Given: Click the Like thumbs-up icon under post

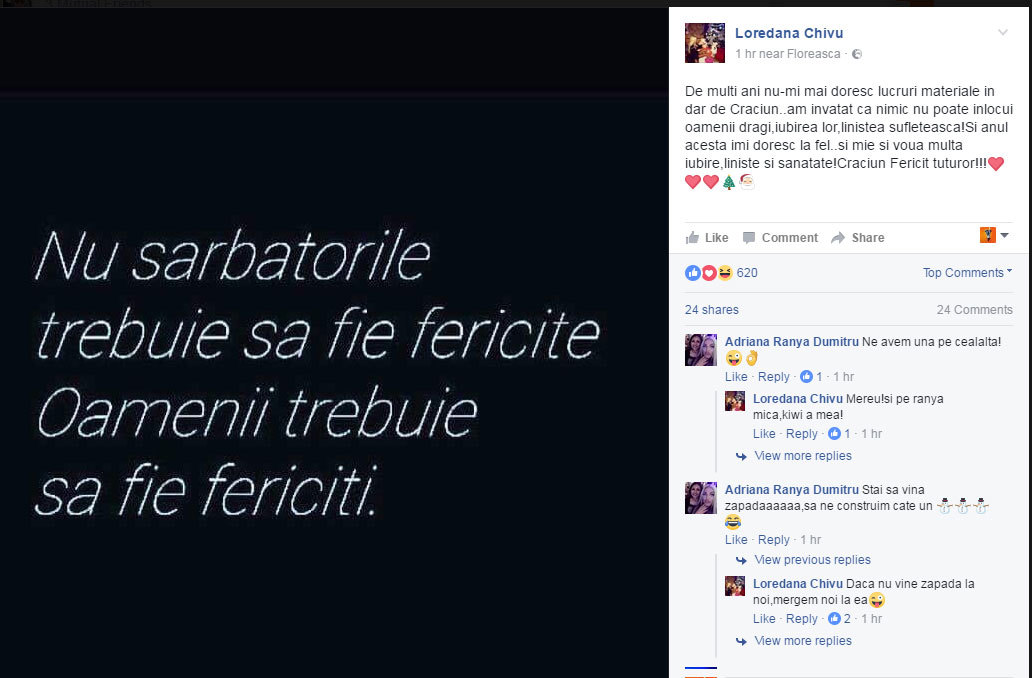Looking at the screenshot, I should click(692, 238).
